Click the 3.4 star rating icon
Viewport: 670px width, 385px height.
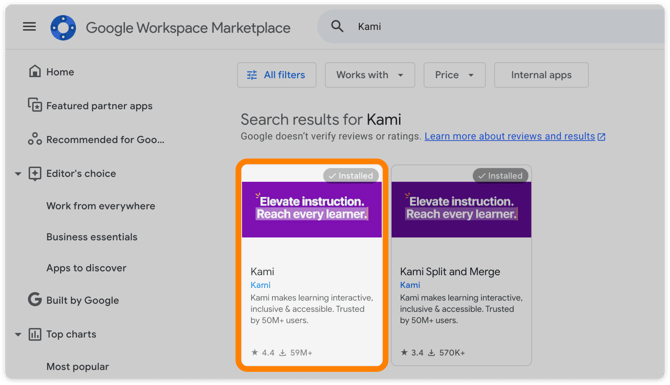click(404, 353)
